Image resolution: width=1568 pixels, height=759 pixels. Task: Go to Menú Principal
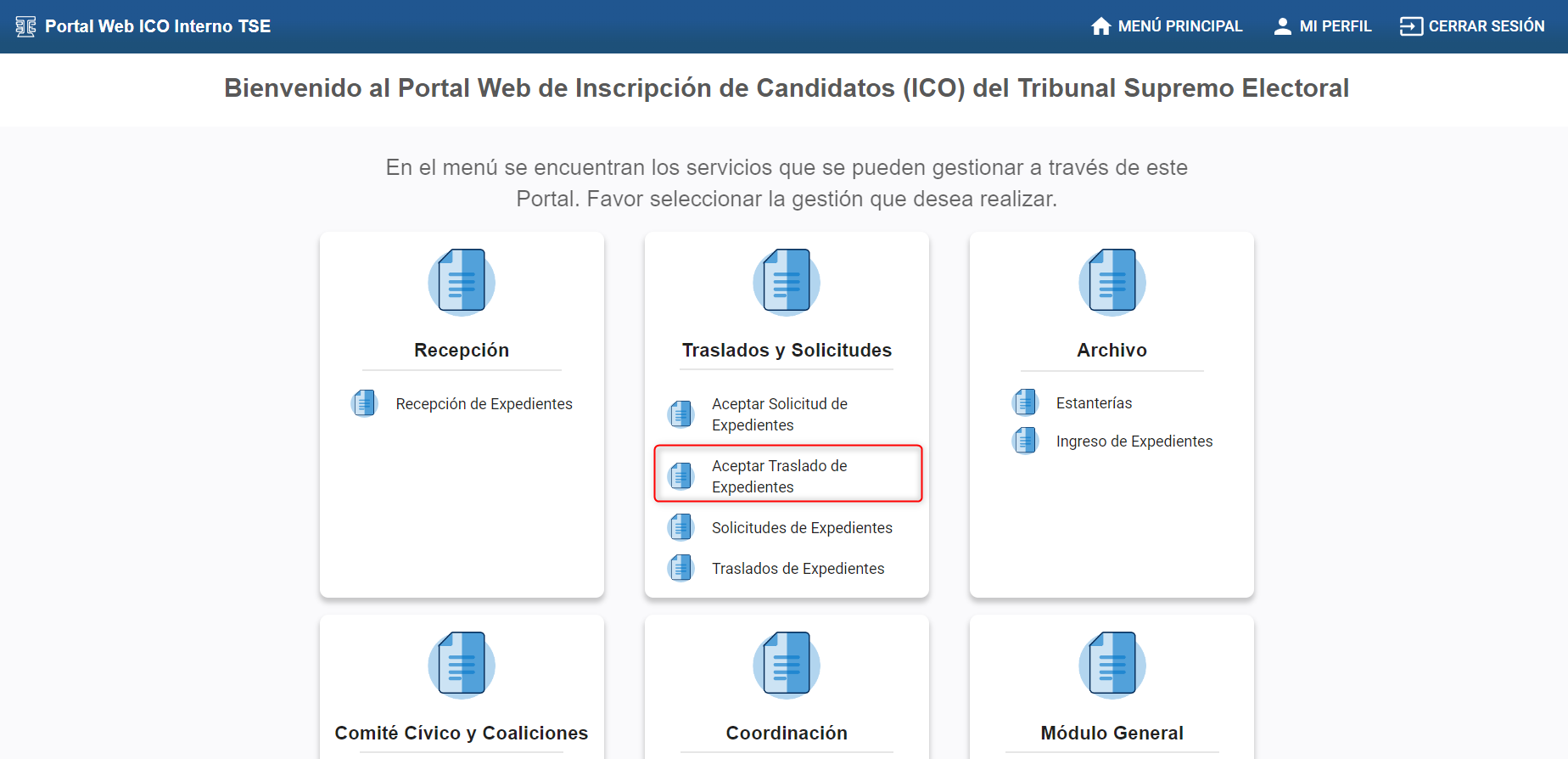coord(1179,26)
